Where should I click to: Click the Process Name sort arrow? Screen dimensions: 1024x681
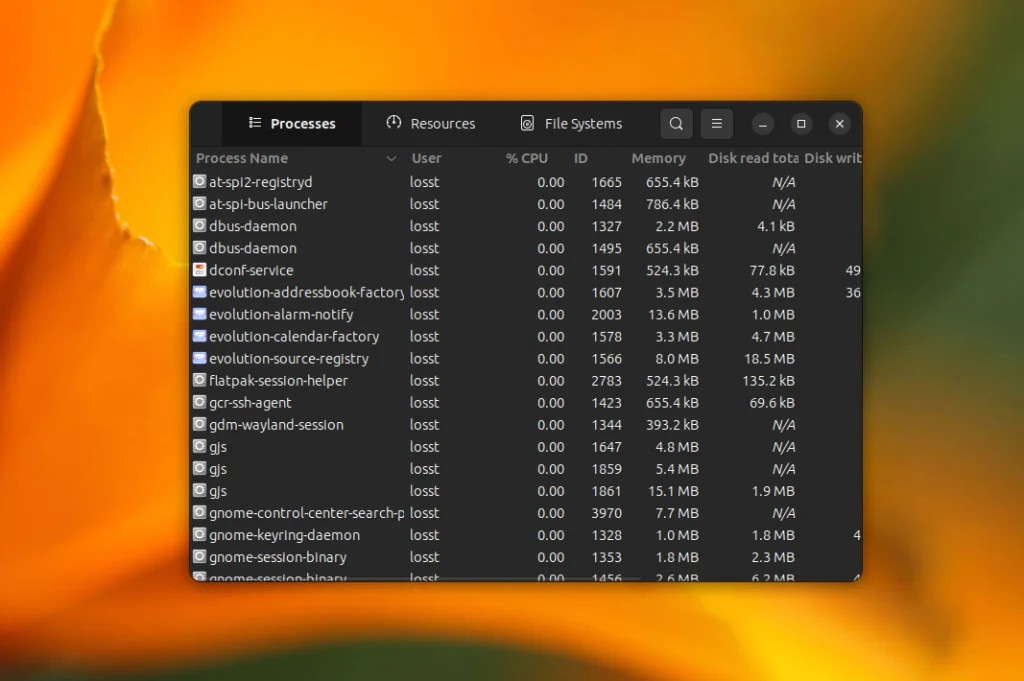391,159
